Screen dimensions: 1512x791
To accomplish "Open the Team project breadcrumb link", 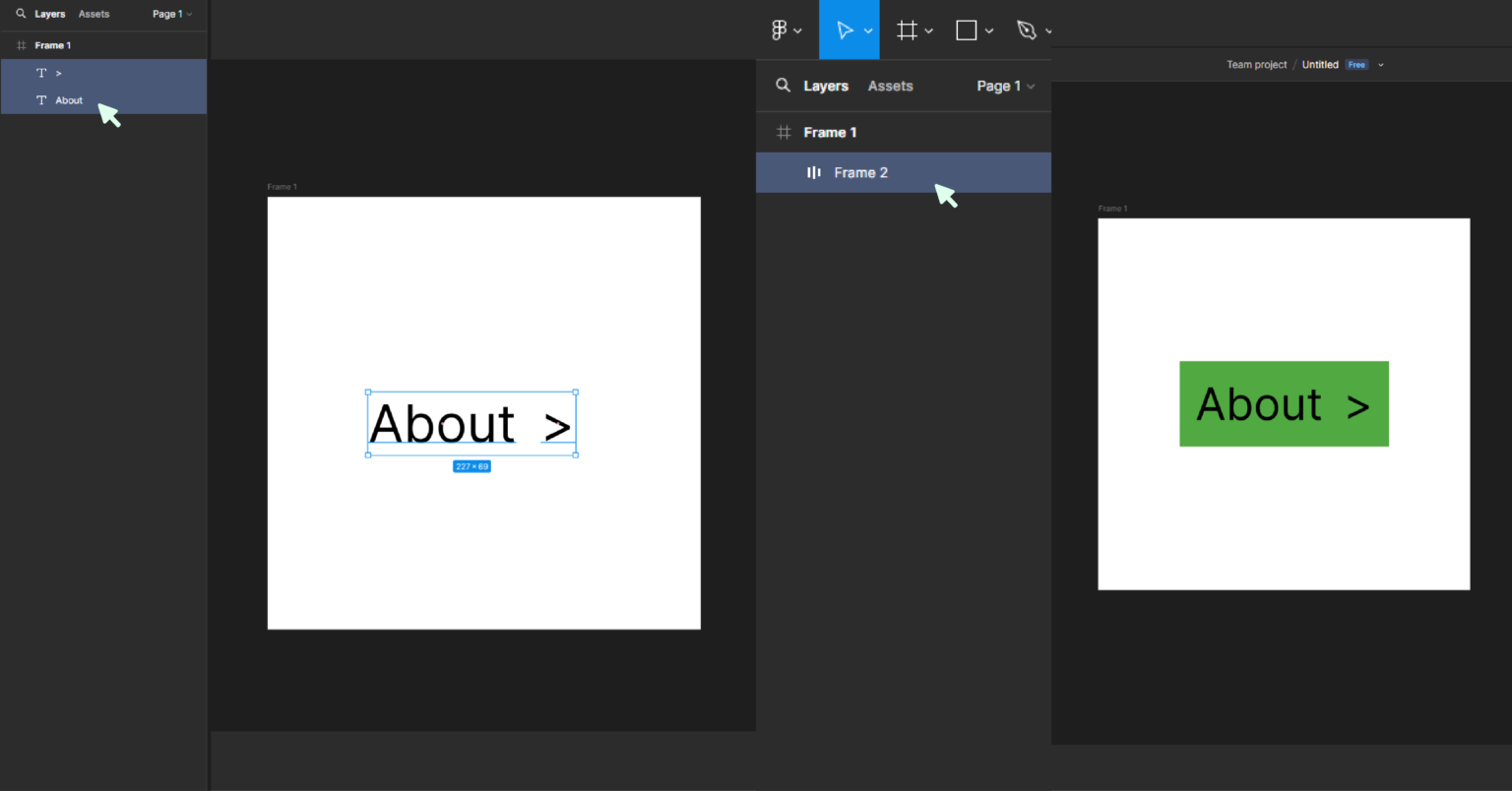I will [1256, 64].
